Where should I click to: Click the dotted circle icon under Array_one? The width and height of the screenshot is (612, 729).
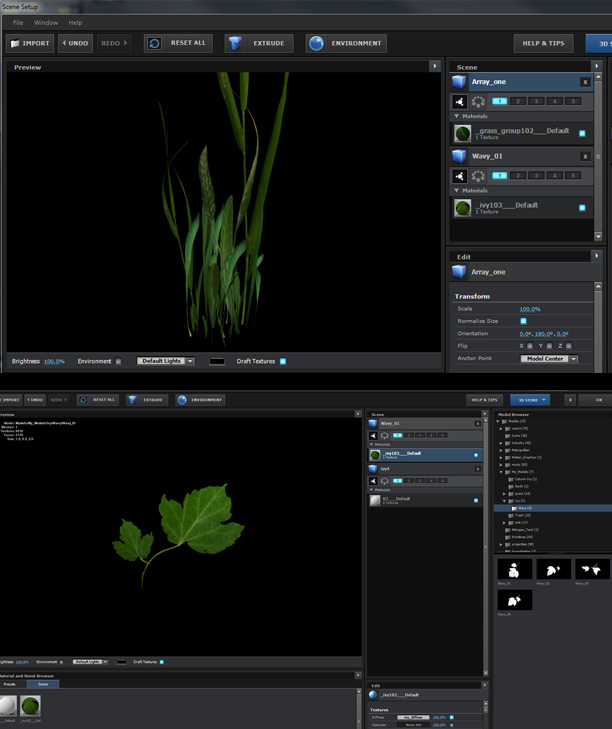477,101
